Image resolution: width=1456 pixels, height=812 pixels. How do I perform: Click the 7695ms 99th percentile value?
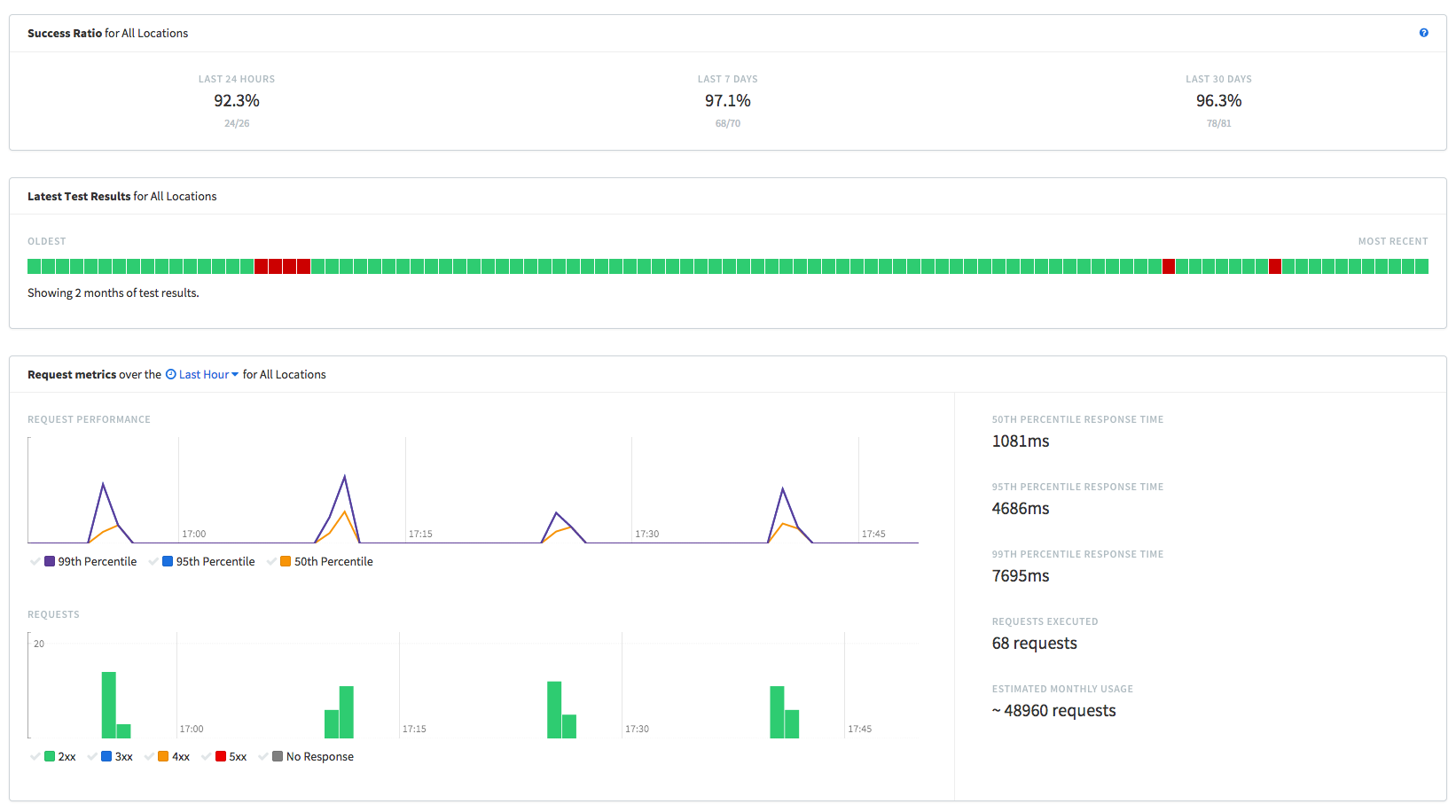pyautogui.click(x=1021, y=576)
